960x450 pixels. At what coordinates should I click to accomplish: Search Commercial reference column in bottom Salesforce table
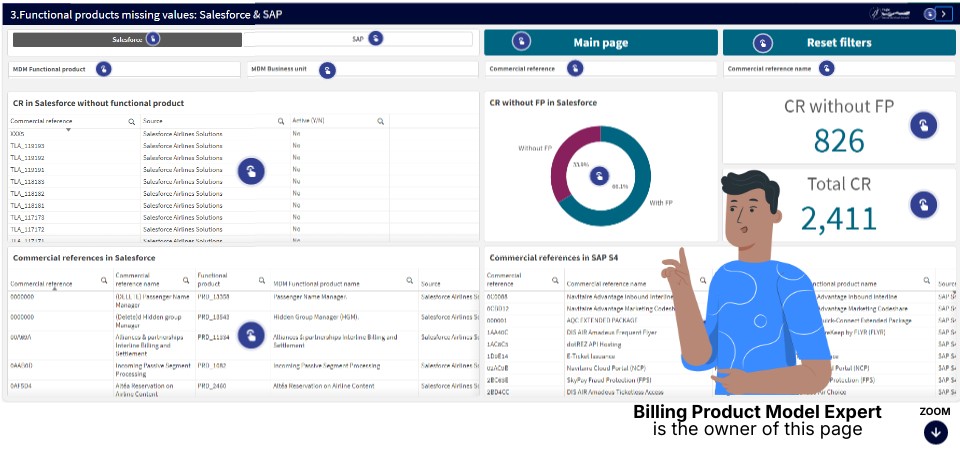104,280
